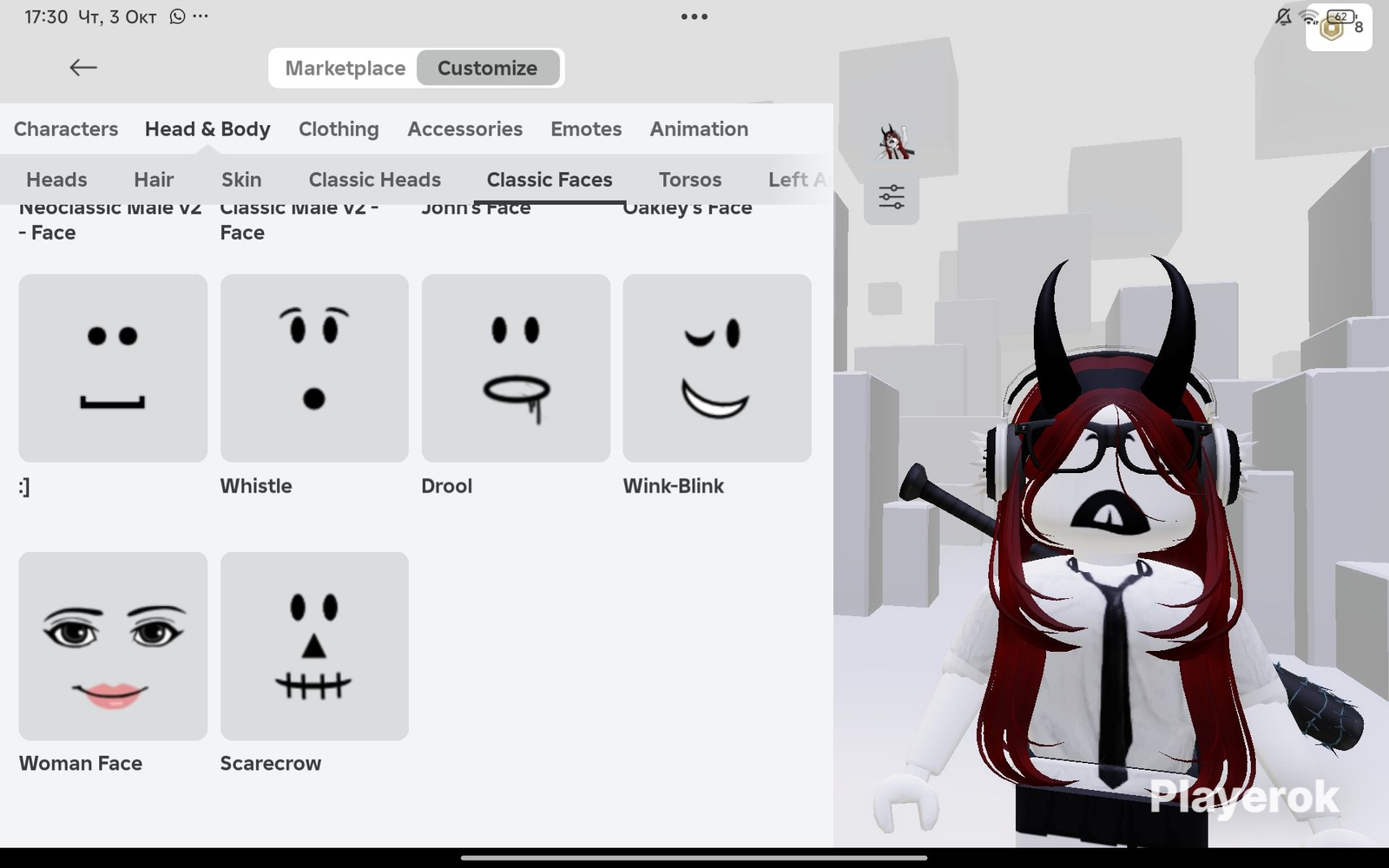Open the Animation tab
This screenshot has height=868, width=1389.
(x=699, y=129)
